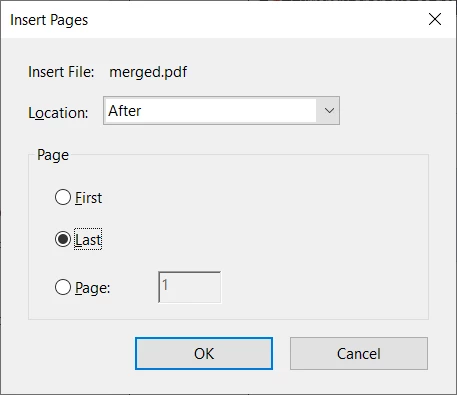Click the "Page:" option label text
Screen dimensions: 457x395
click(92, 288)
